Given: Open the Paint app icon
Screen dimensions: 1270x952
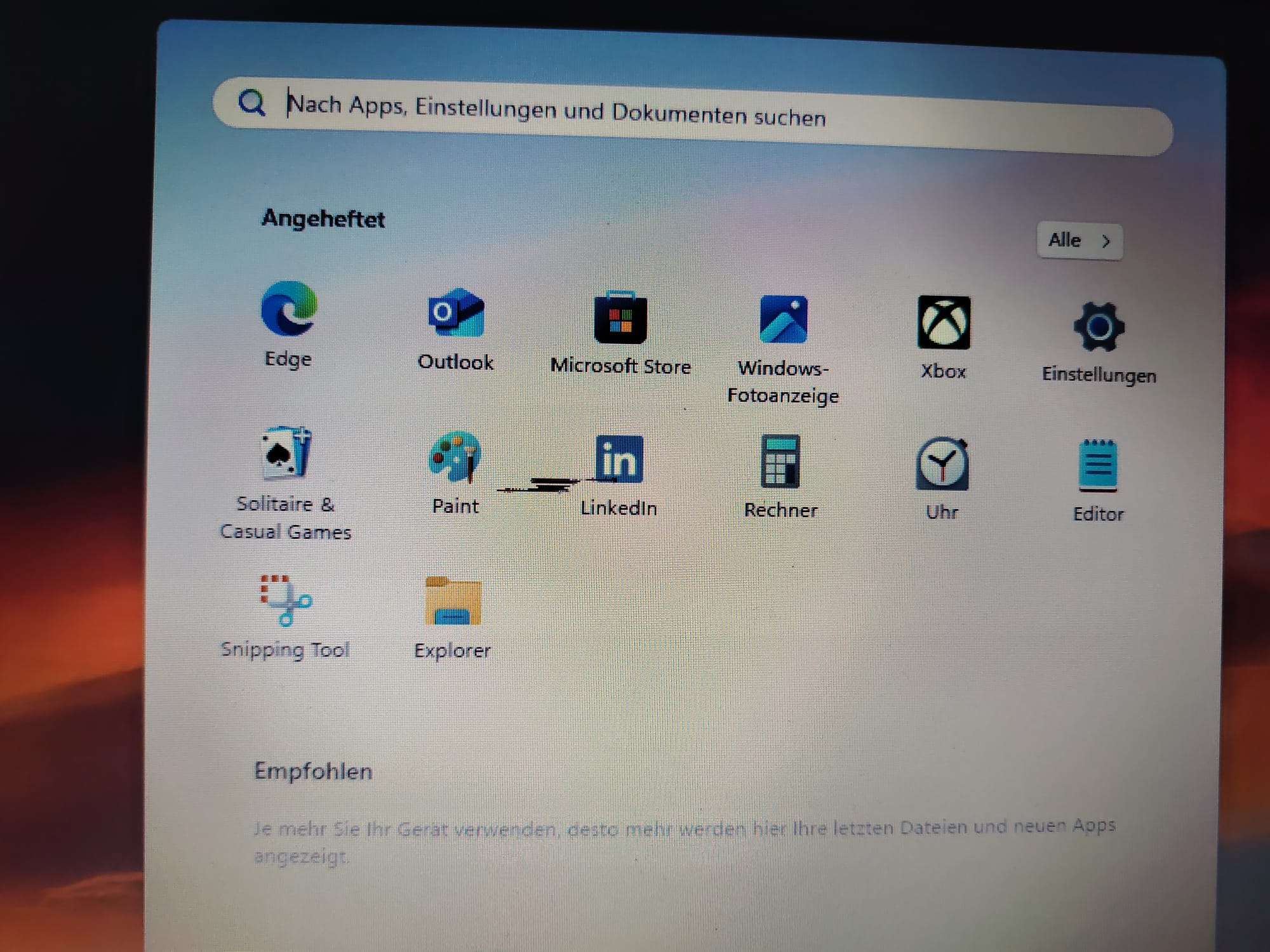Looking at the screenshot, I should point(455,457).
